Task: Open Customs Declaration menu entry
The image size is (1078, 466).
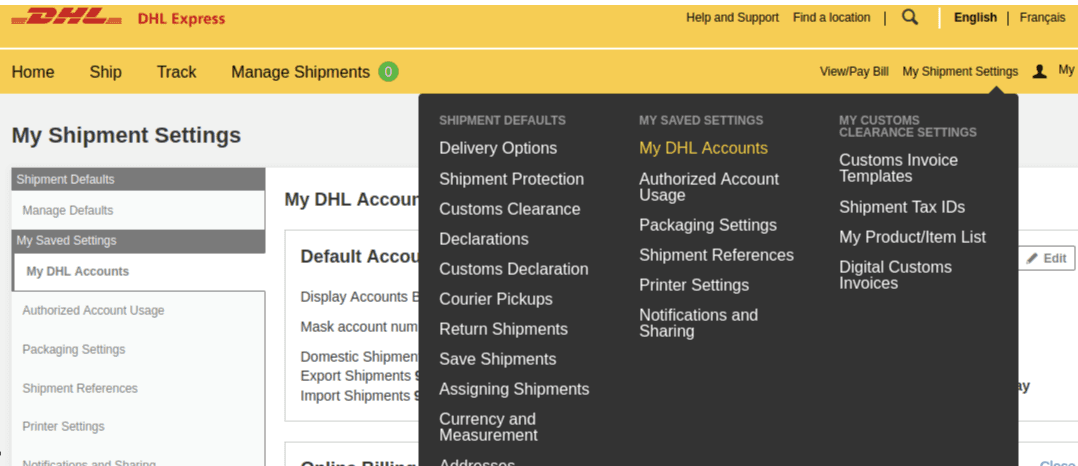Action: [514, 269]
